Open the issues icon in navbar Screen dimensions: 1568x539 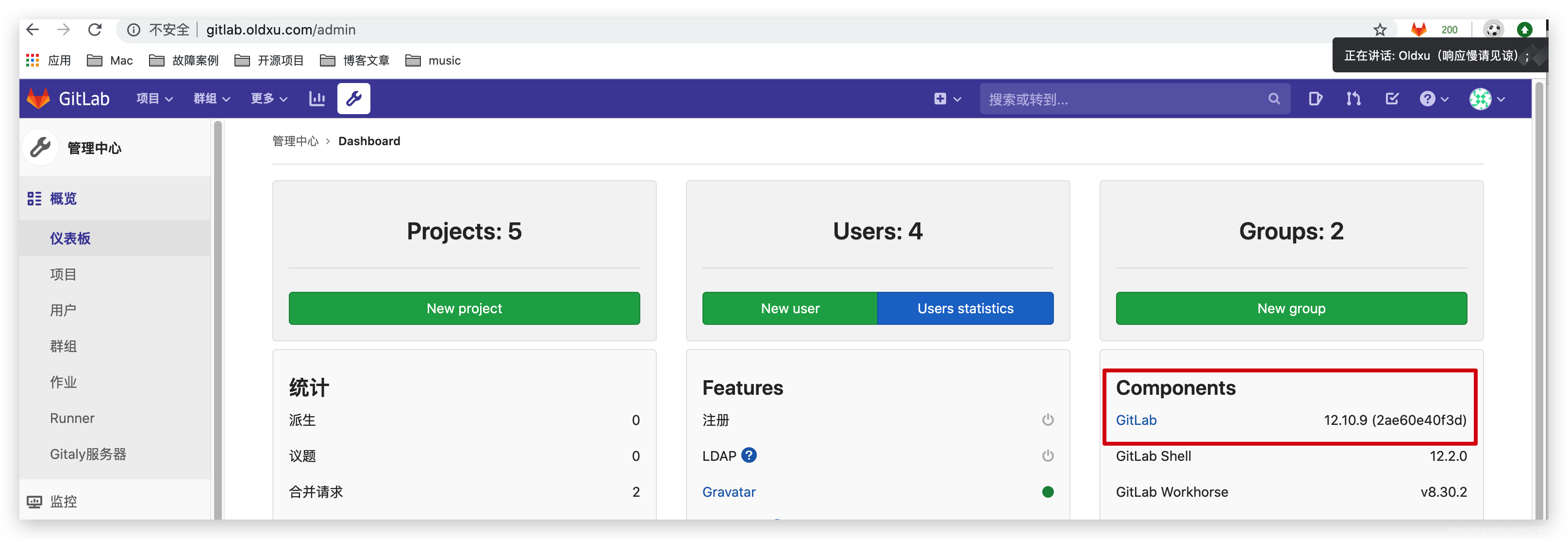(1315, 98)
